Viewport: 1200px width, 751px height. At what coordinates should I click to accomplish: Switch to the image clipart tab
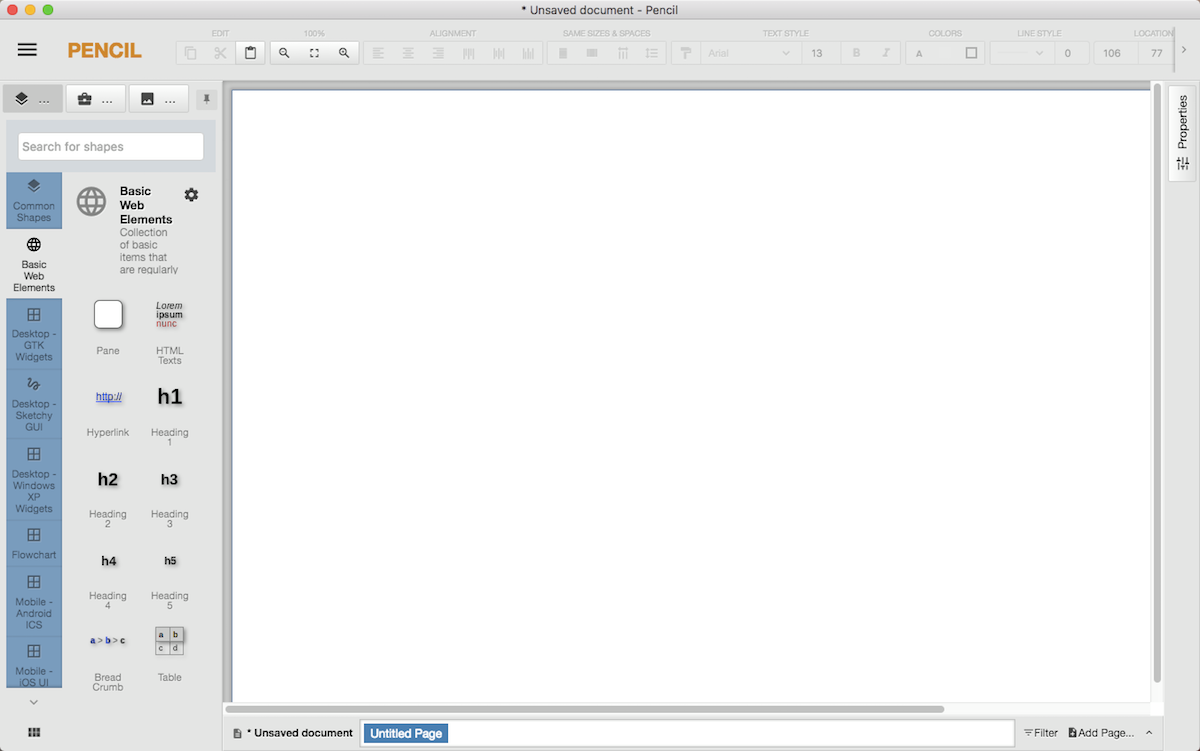159,99
